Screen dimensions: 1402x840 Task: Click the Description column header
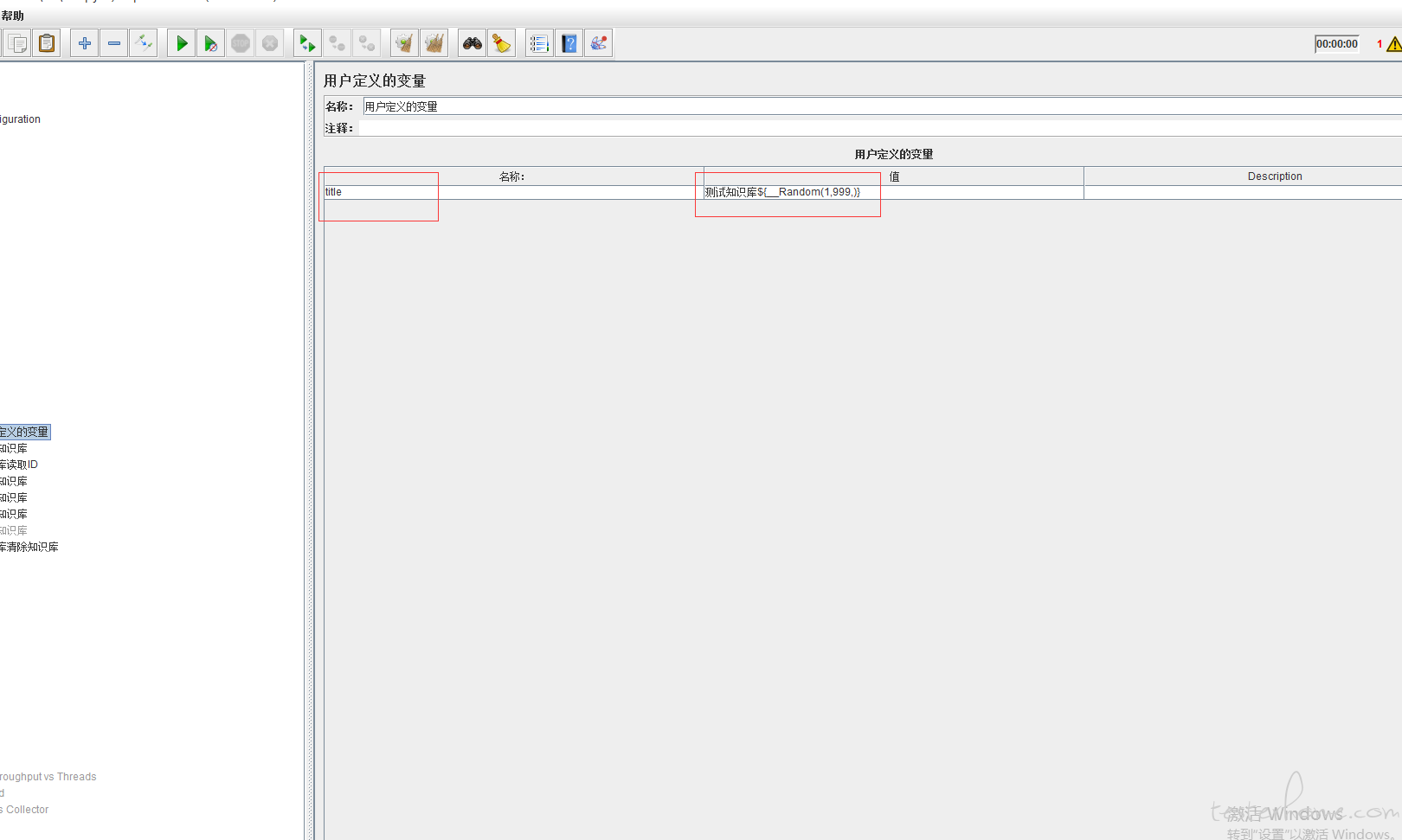[x=1244, y=176]
